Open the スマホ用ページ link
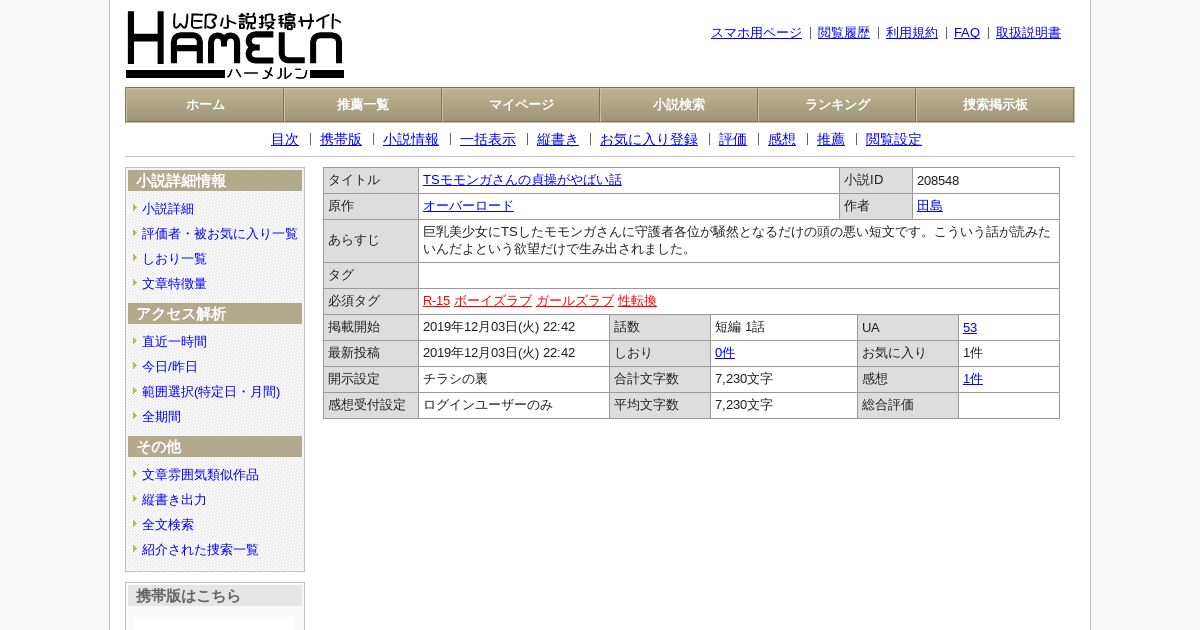The width and height of the screenshot is (1200, 630). [756, 33]
